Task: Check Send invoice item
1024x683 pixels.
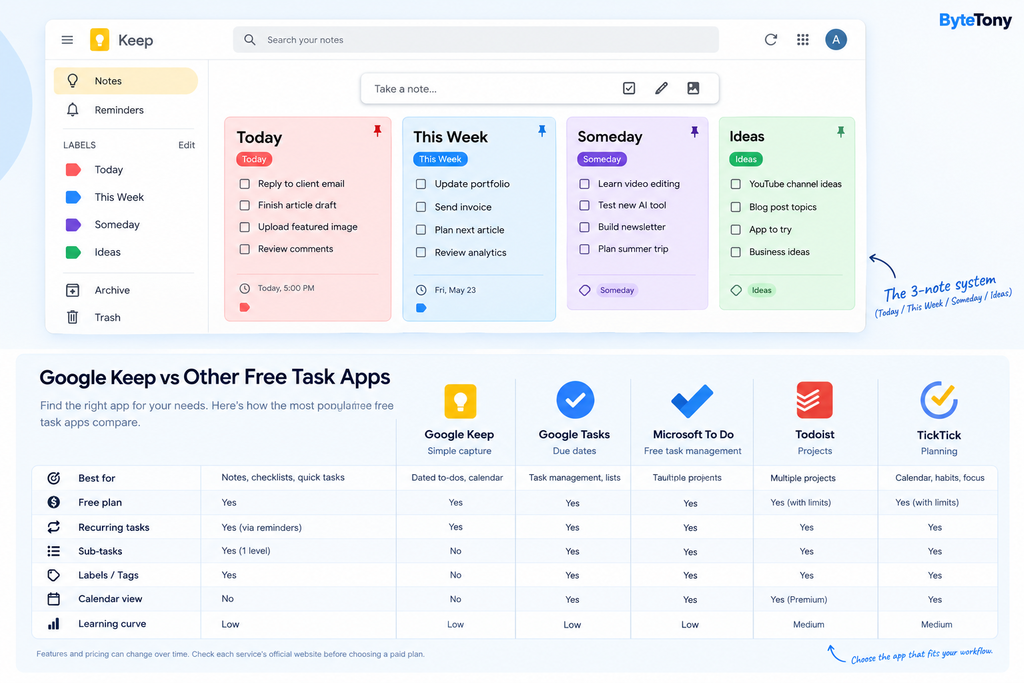Action: 421,207
